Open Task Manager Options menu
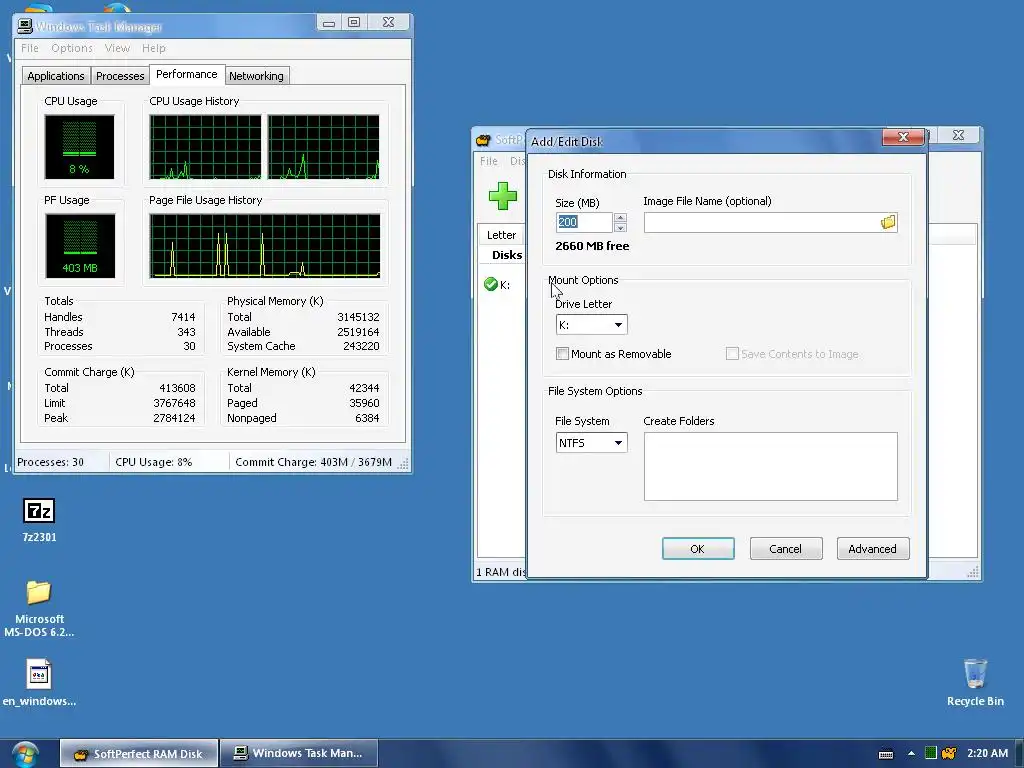The height and width of the screenshot is (768, 1024). [x=72, y=48]
